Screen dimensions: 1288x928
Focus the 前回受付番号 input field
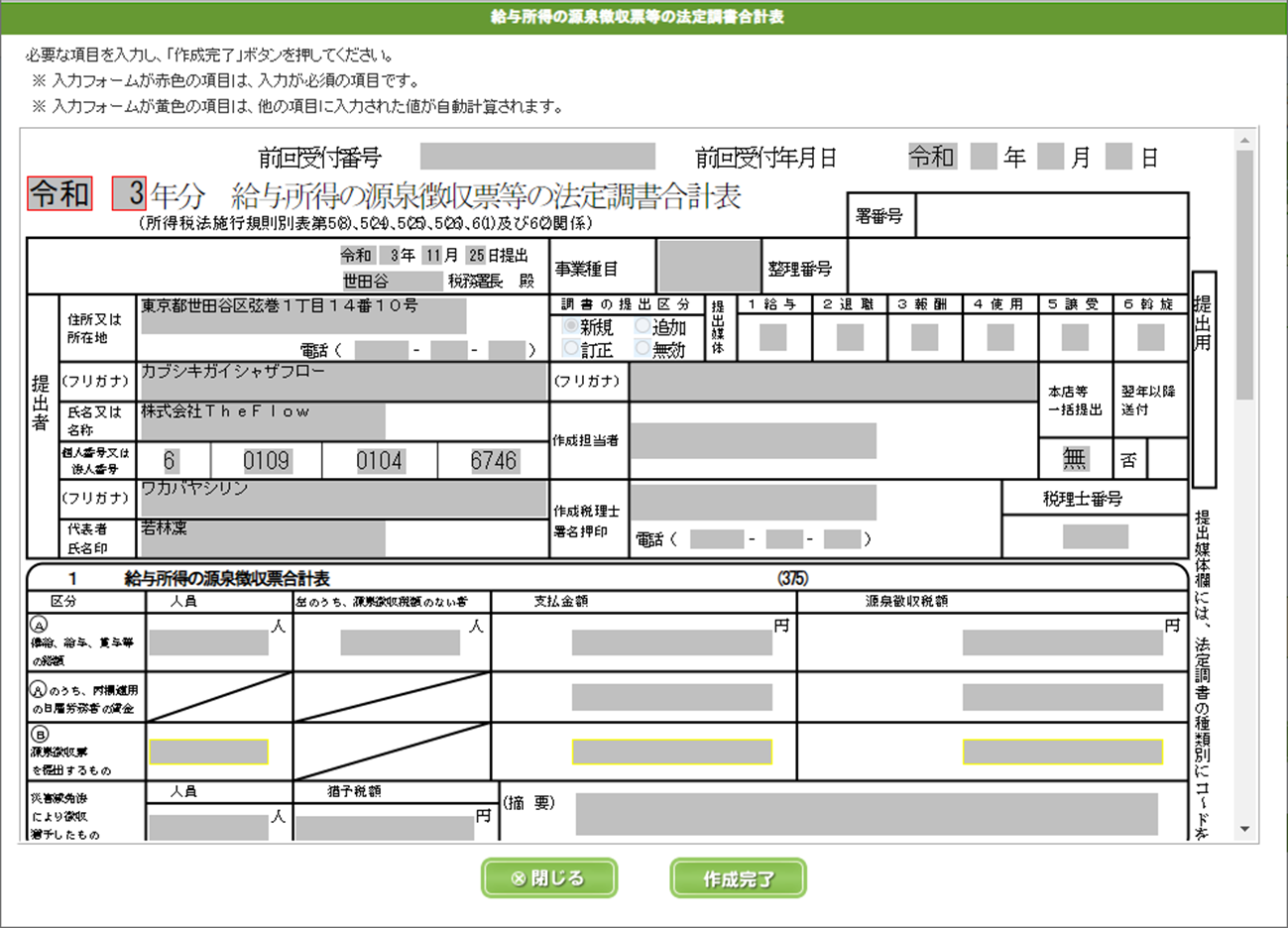[536, 157]
